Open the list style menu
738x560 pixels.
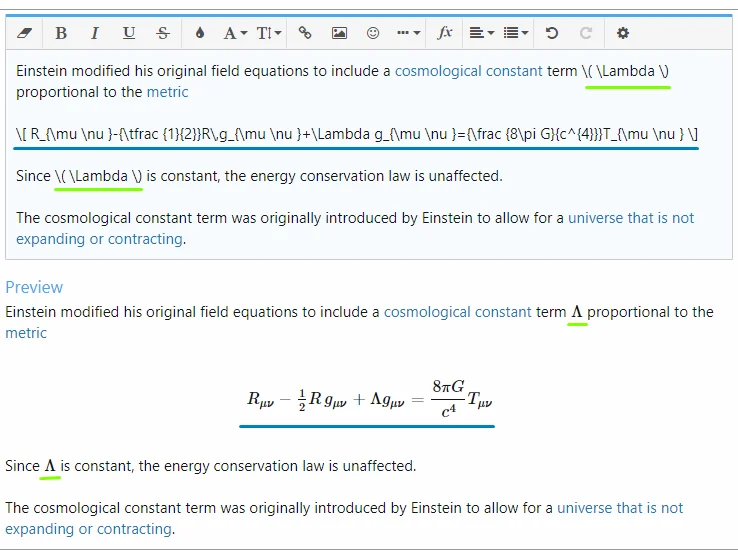coord(516,33)
